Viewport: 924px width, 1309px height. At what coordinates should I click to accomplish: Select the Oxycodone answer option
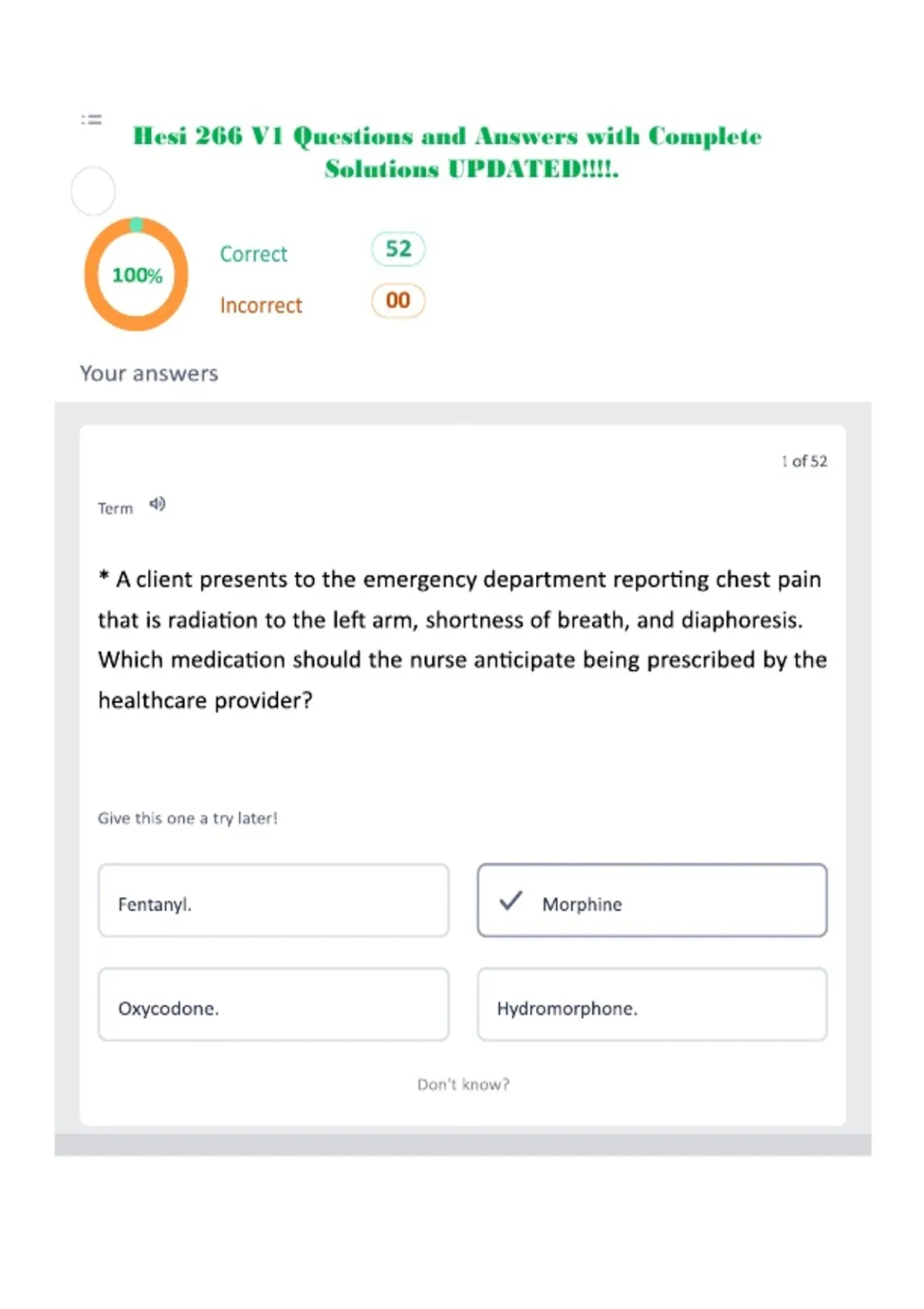(x=273, y=1005)
